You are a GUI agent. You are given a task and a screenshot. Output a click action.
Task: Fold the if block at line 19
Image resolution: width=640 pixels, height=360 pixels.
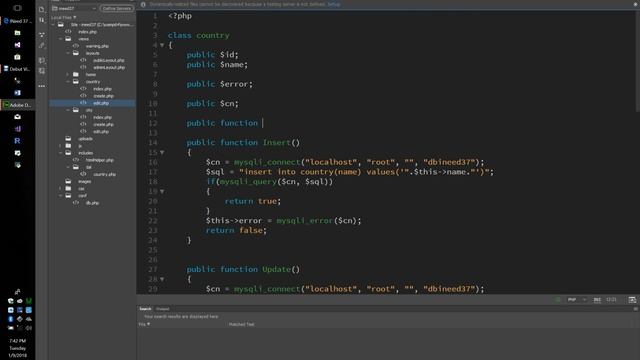162,191
